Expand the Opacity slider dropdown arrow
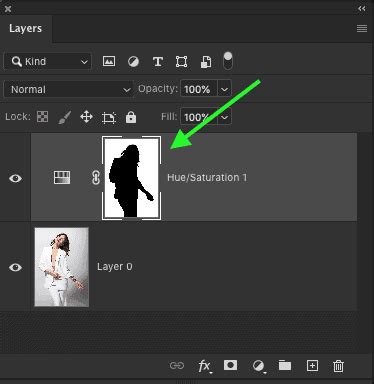Image resolution: width=374 pixels, height=384 pixels. [x=224, y=89]
